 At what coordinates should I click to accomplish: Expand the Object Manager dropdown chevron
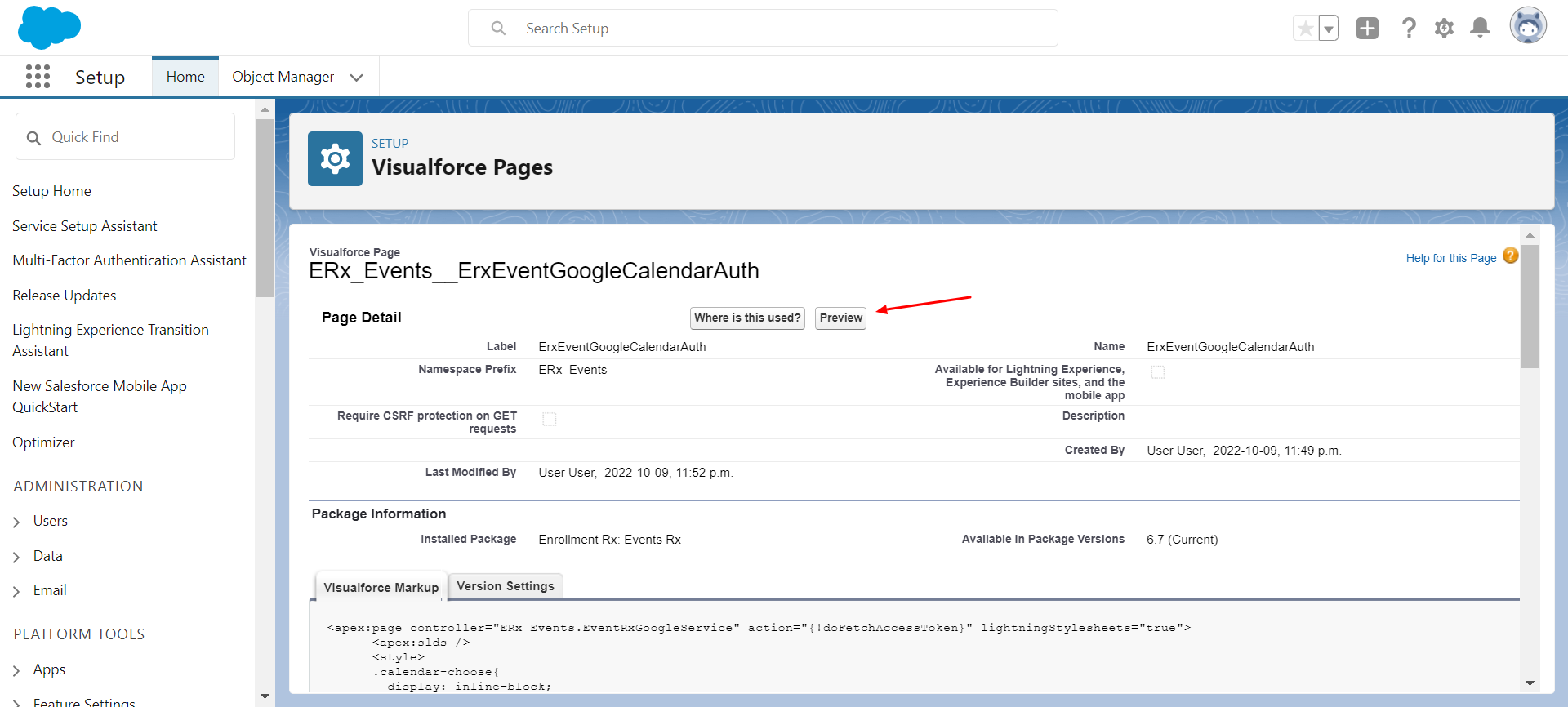(356, 78)
